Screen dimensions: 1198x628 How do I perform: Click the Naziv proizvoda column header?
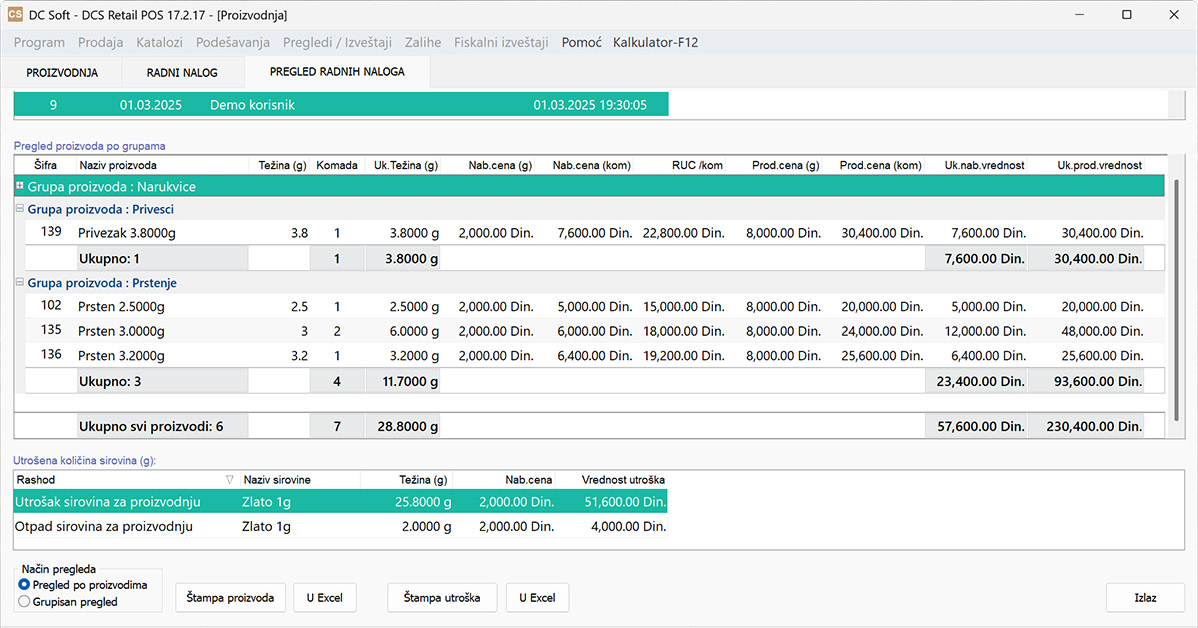pyautogui.click(x=117, y=166)
